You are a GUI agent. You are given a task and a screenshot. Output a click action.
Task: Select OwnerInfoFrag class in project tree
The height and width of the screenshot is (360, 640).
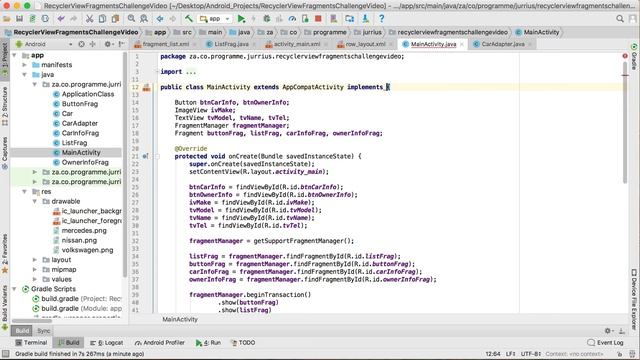pos(85,162)
